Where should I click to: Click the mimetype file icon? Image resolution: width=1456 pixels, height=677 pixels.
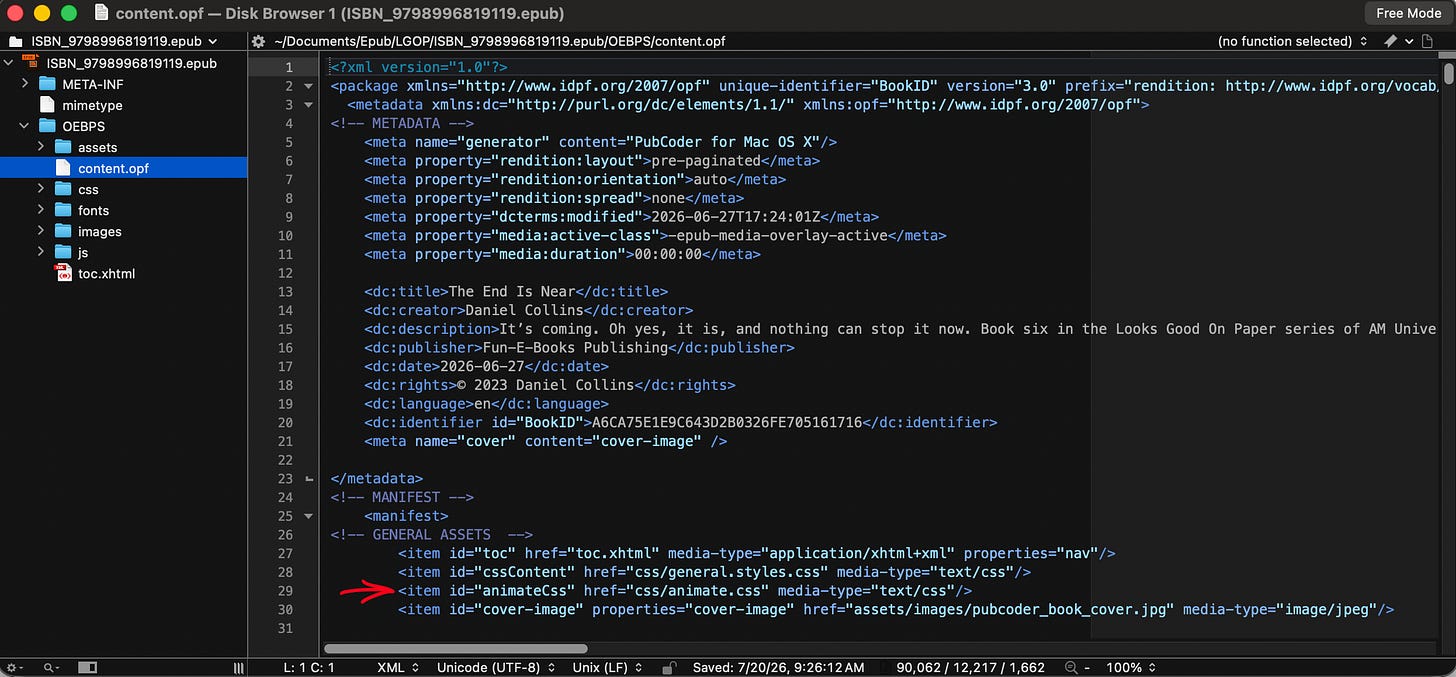(47, 105)
